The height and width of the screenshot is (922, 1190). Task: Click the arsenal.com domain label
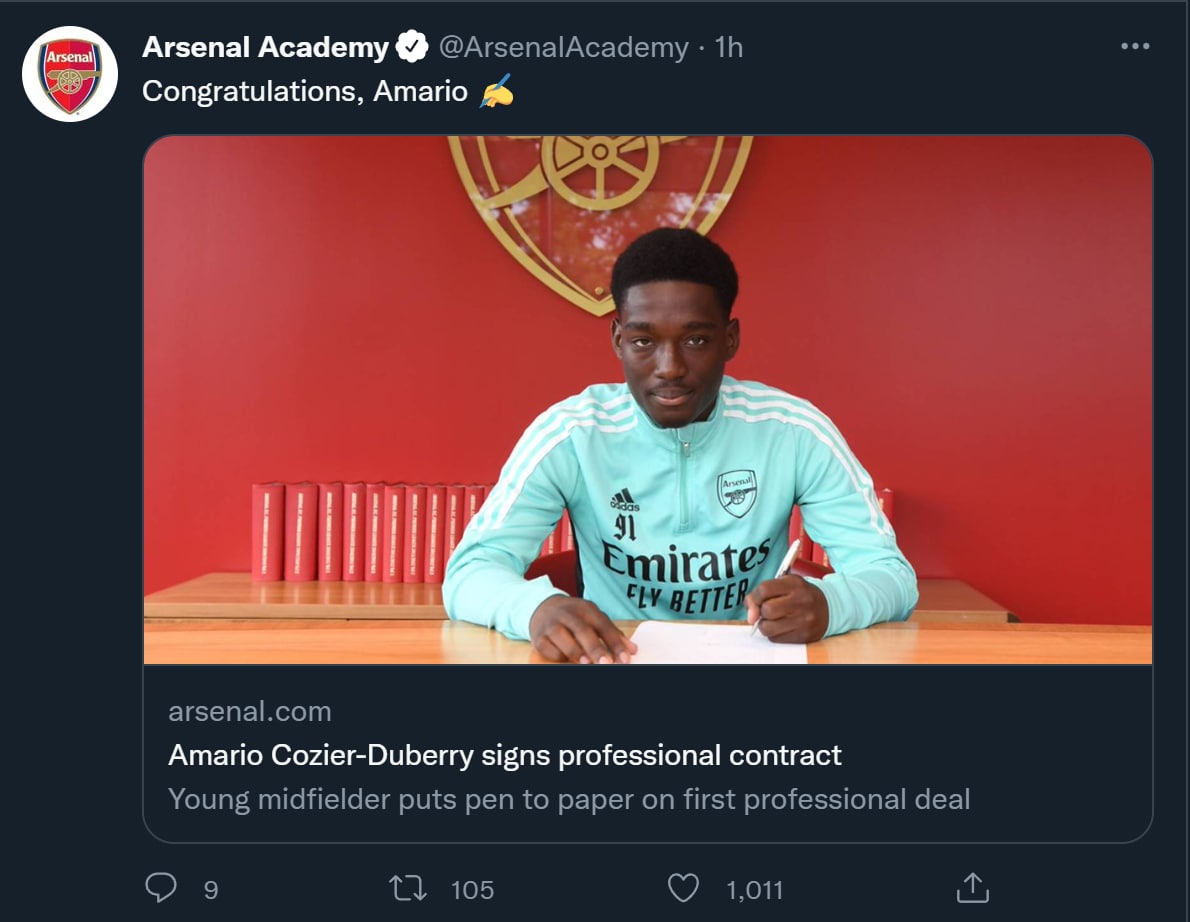pos(249,711)
